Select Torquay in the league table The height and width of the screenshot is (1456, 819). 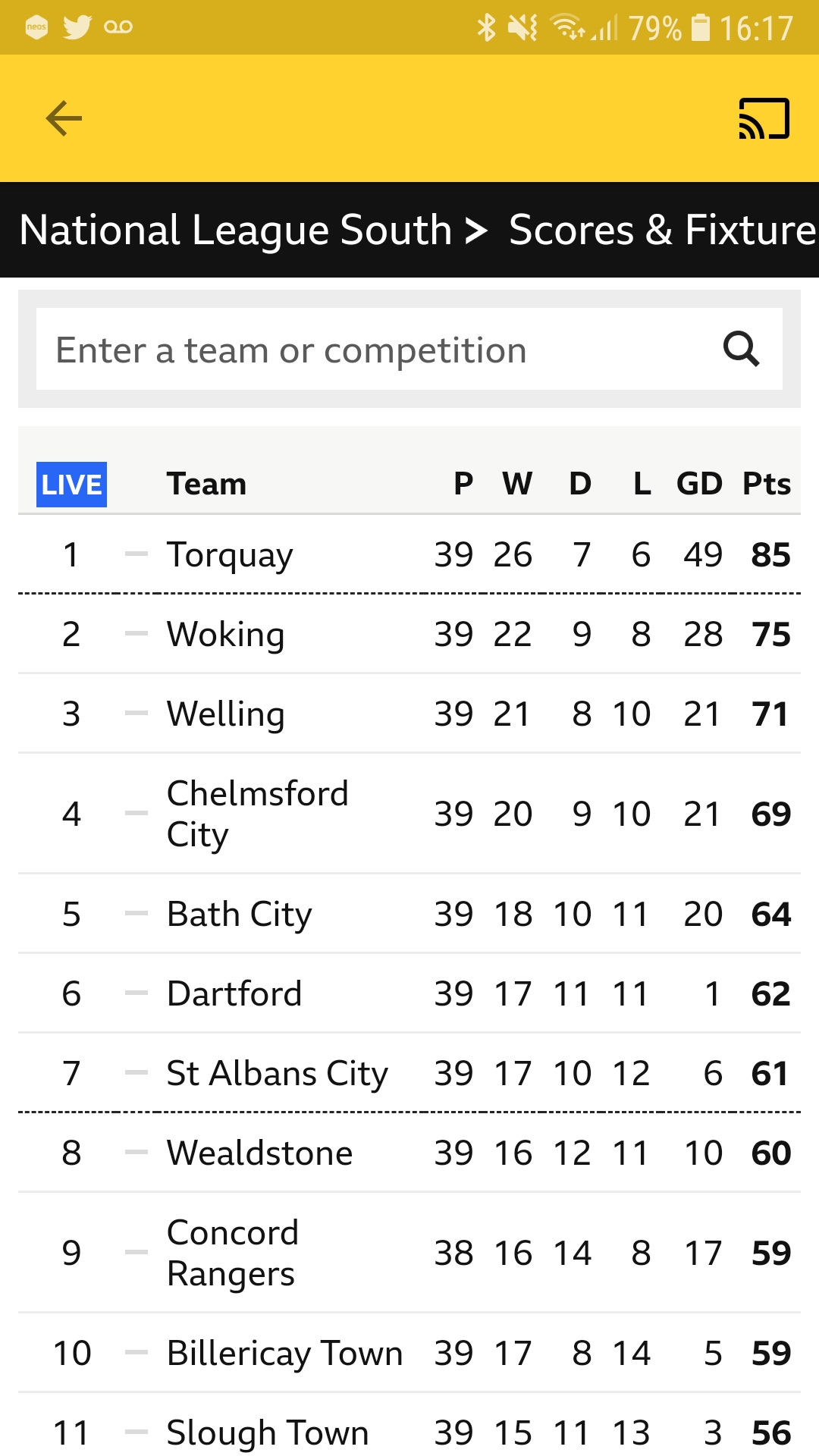[230, 555]
